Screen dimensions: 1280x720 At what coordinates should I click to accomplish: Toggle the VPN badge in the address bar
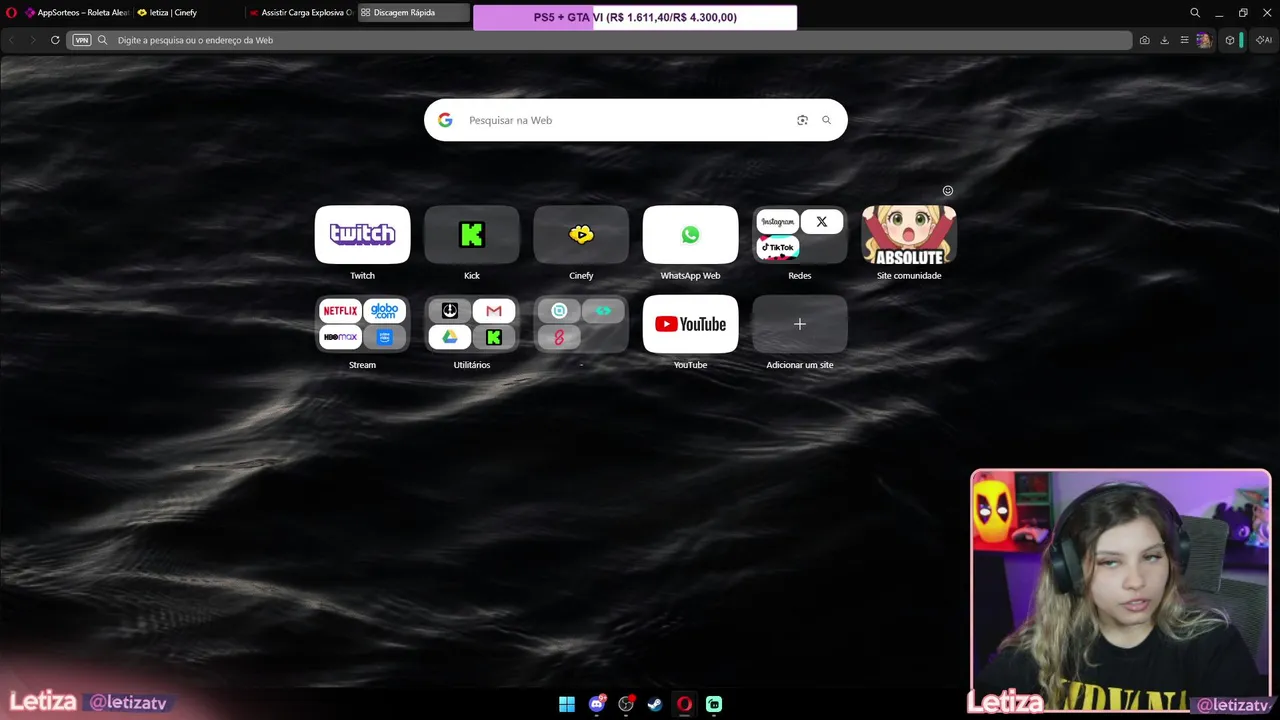click(82, 40)
